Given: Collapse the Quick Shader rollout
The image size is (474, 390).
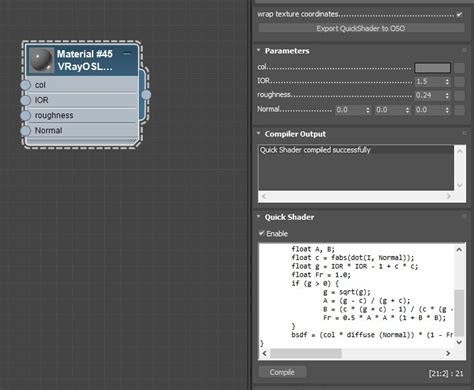Looking at the screenshot, I should click(x=259, y=217).
